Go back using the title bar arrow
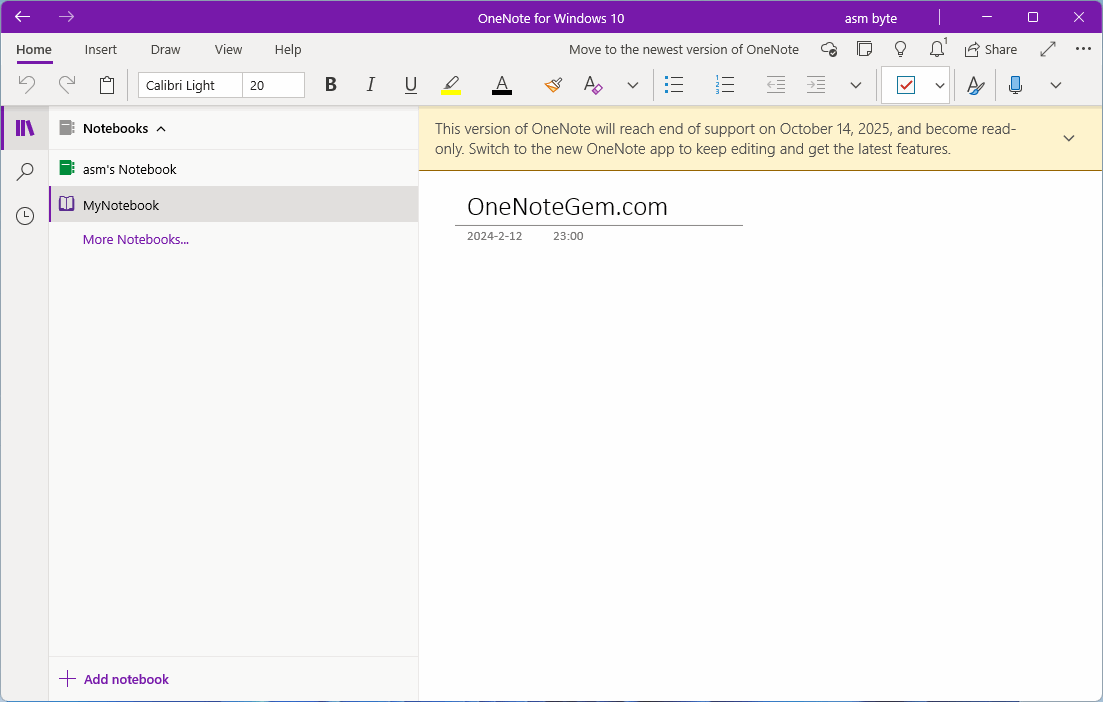The image size is (1103, 702). pyautogui.click(x=23, y=17)
